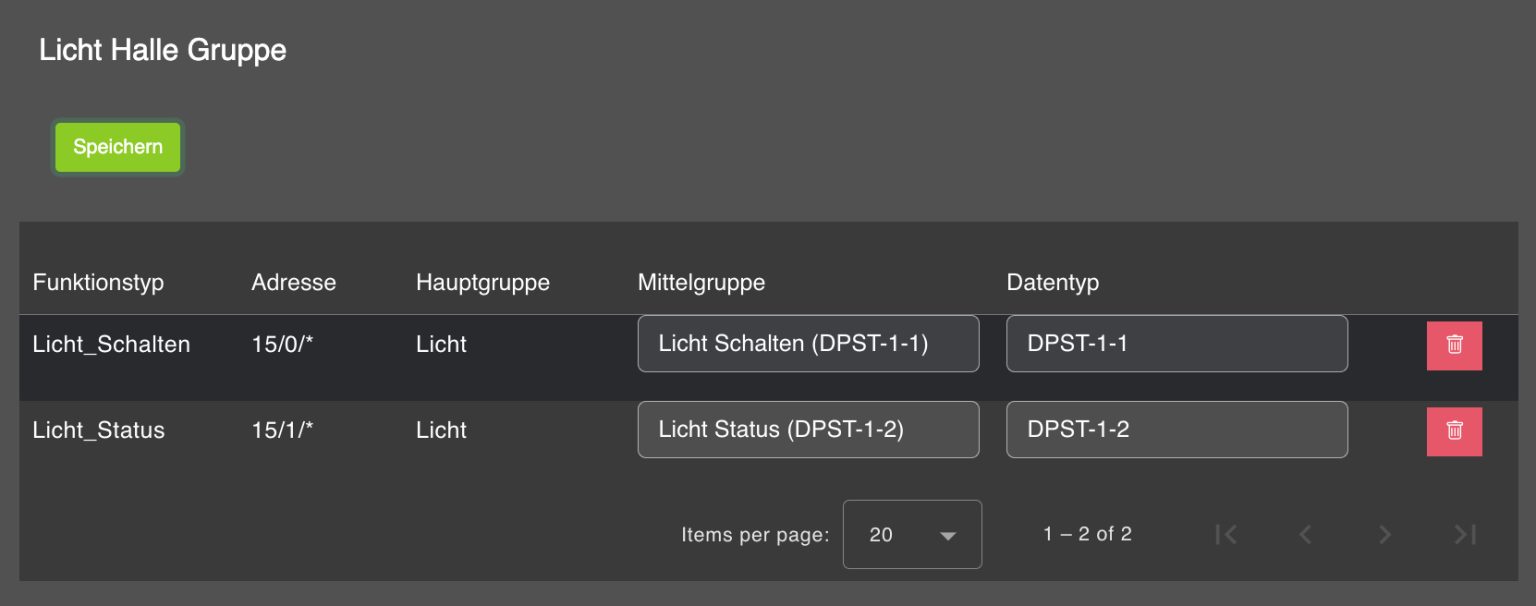The height and width of the screenshot is (606, 1536).
Task: Click the Licht Halle Gruppe title
Action: click(162, 49)
